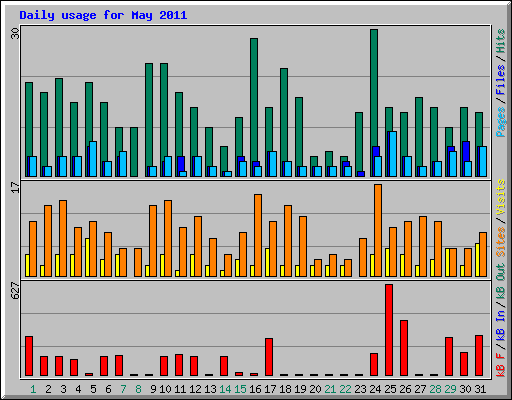The image size is (512, 400).
Task: Click the orange sites bar for day 16
Action: [x=258, y=235]
